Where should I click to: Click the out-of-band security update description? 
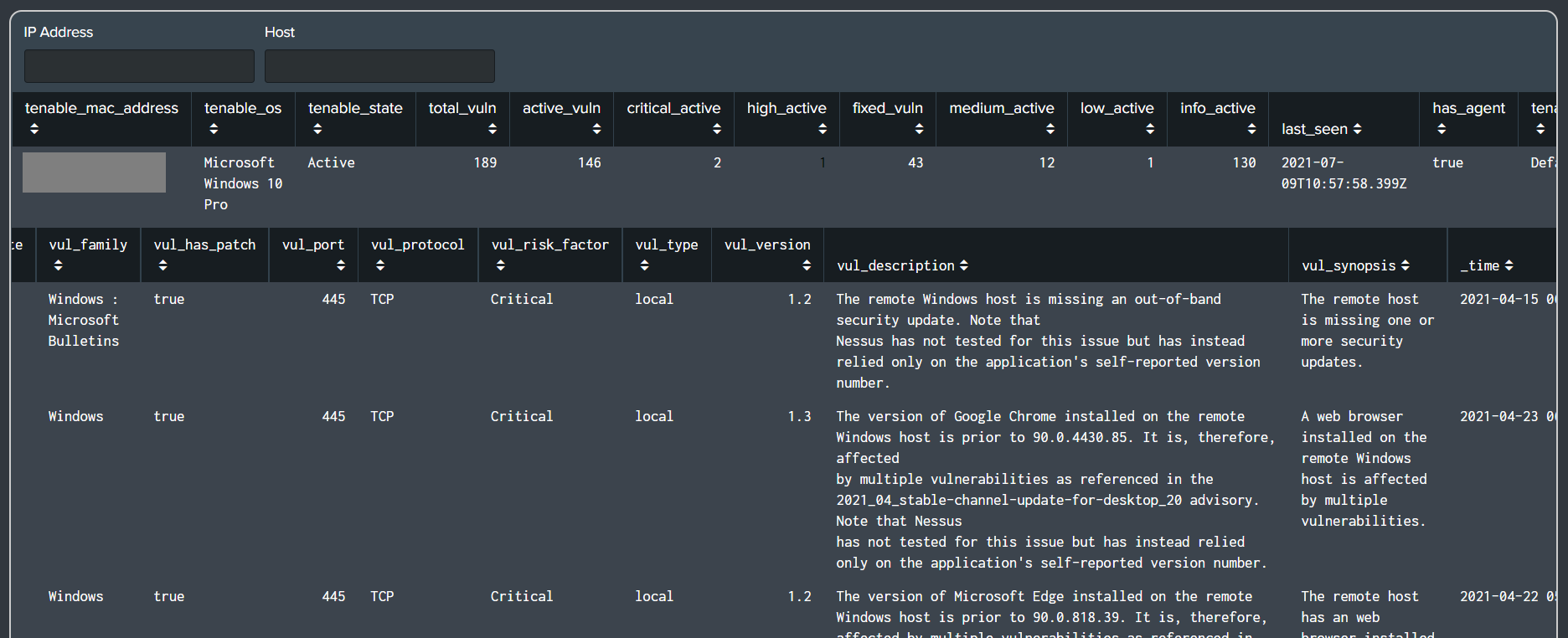1048,341
